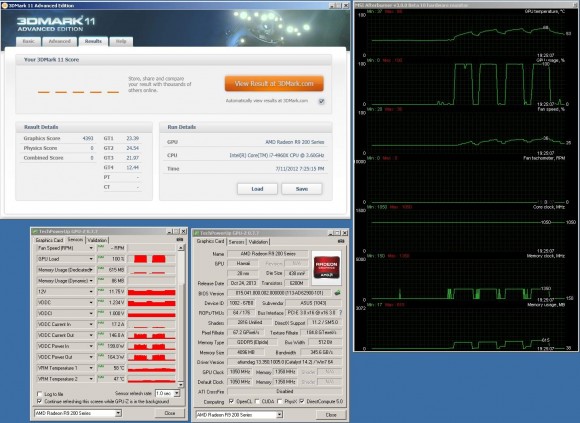Image resolution: width=580 pixels, height=423 pixels.
Task: Toggle the DirectCompute 5.0 checkbox
Action: click(302, 401)
